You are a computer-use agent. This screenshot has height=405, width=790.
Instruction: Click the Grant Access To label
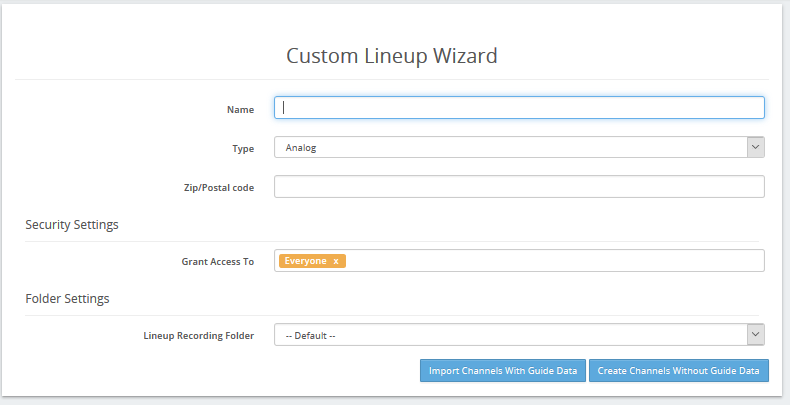tap(218, 261)
